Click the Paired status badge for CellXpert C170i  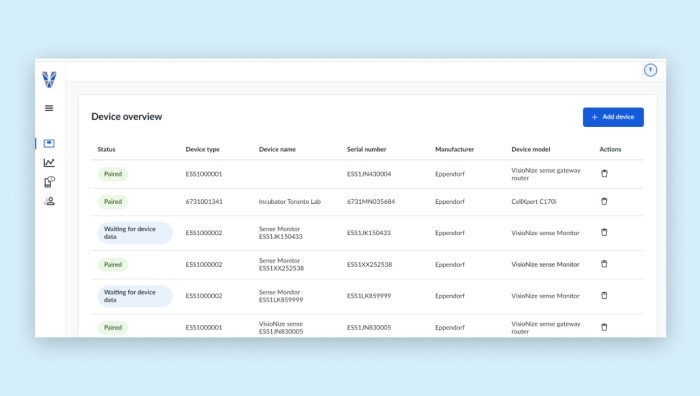[x=112, y=202]
